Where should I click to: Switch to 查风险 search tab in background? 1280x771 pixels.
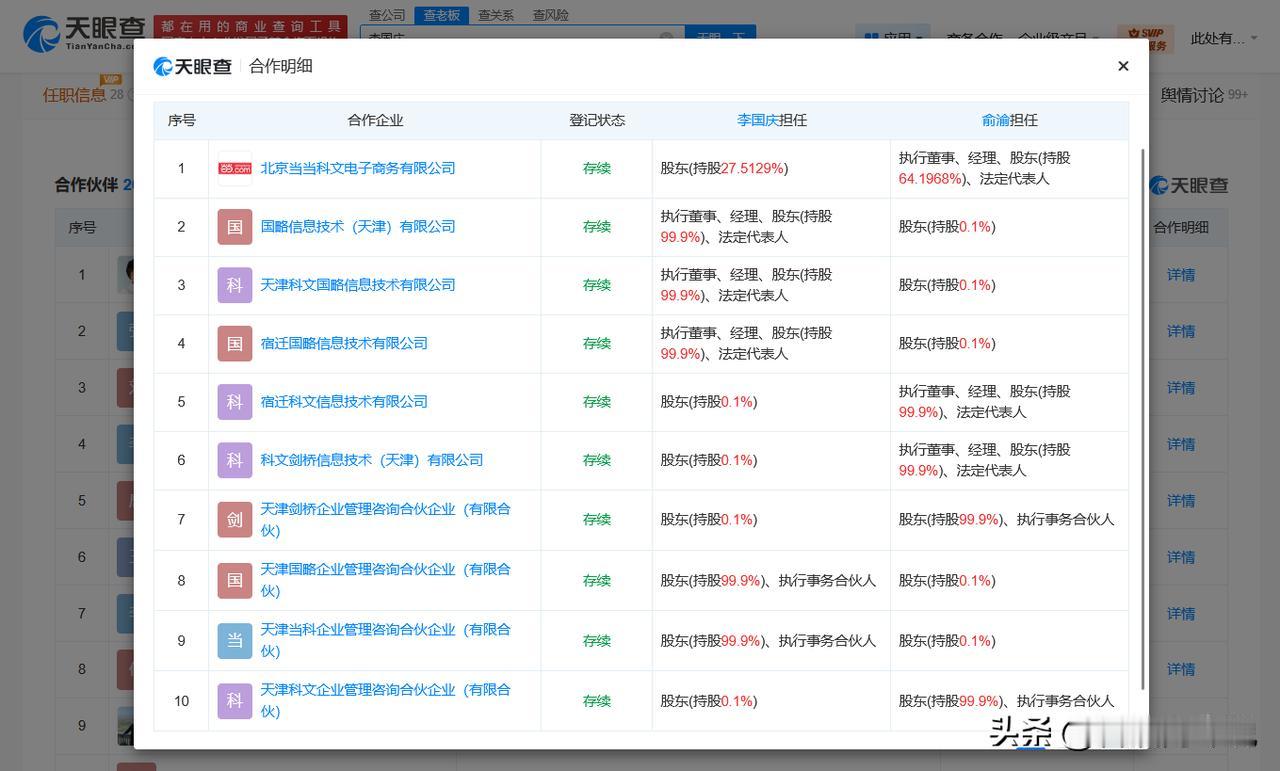(x=550, y=15)
